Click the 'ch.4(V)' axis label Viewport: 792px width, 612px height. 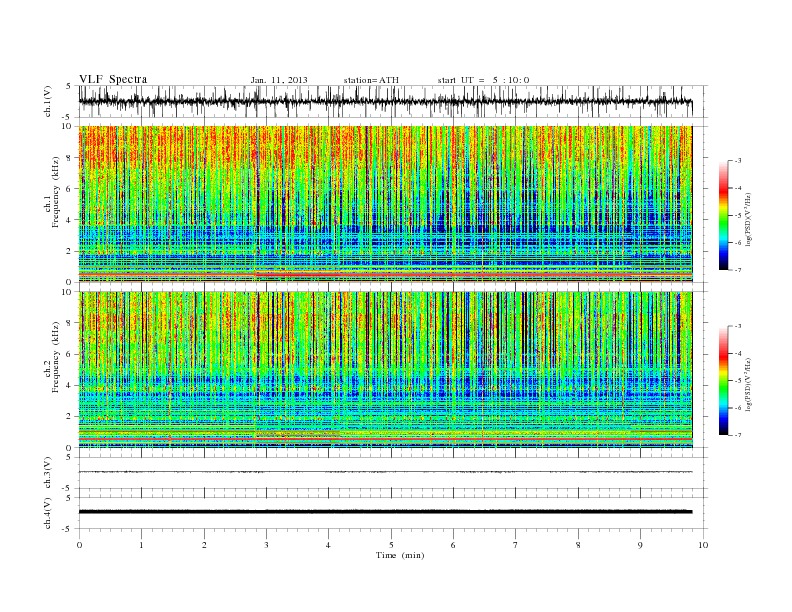tap(47, 514)
